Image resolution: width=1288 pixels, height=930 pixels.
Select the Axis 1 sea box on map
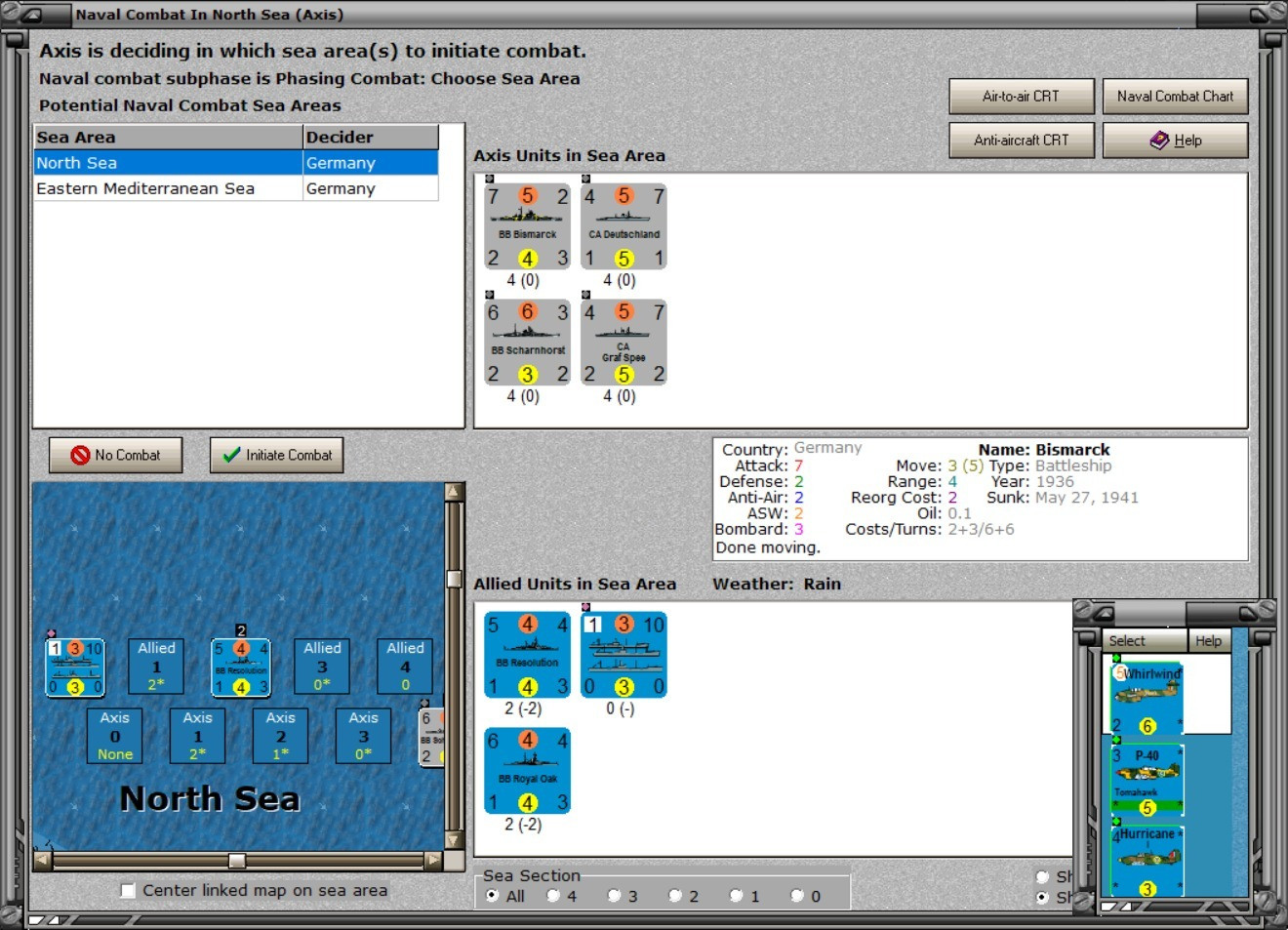pyautogui.click(x=198, y=736)
